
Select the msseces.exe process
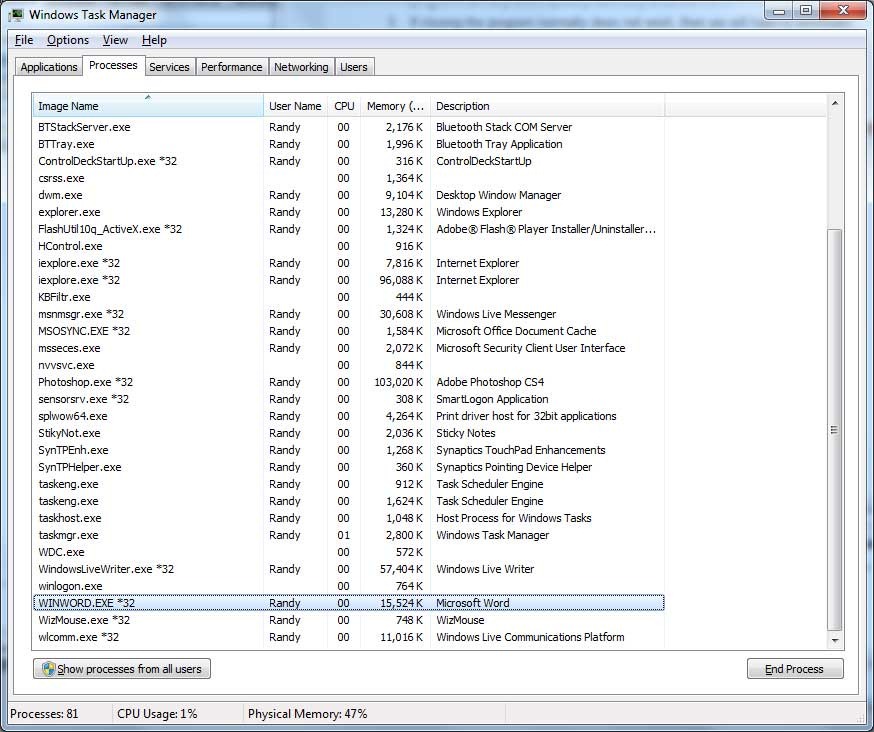(348, 348)
